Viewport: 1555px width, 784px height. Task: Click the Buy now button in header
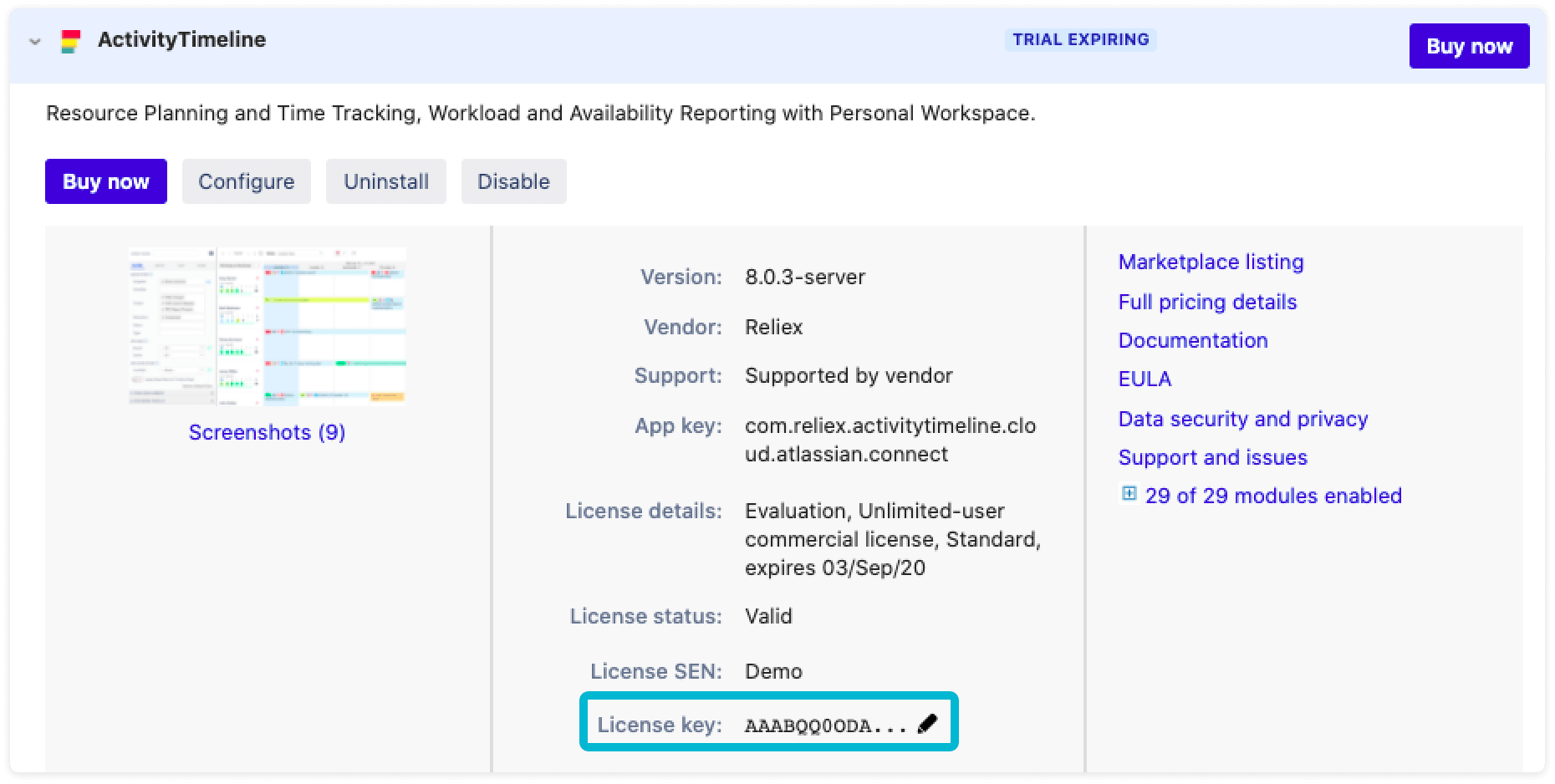coord(1469,46)
